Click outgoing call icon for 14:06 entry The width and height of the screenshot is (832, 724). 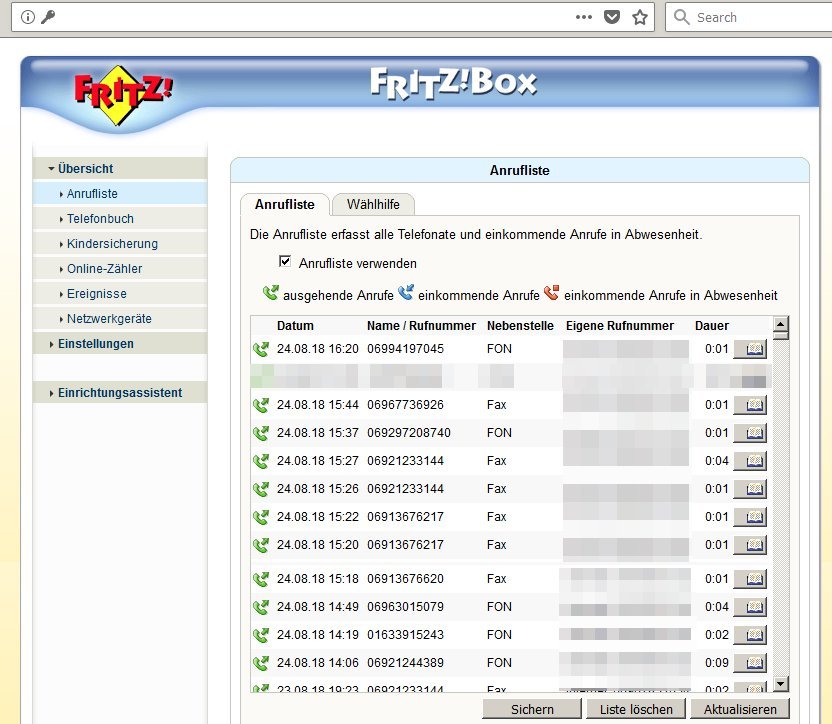[x=261, y=663]
